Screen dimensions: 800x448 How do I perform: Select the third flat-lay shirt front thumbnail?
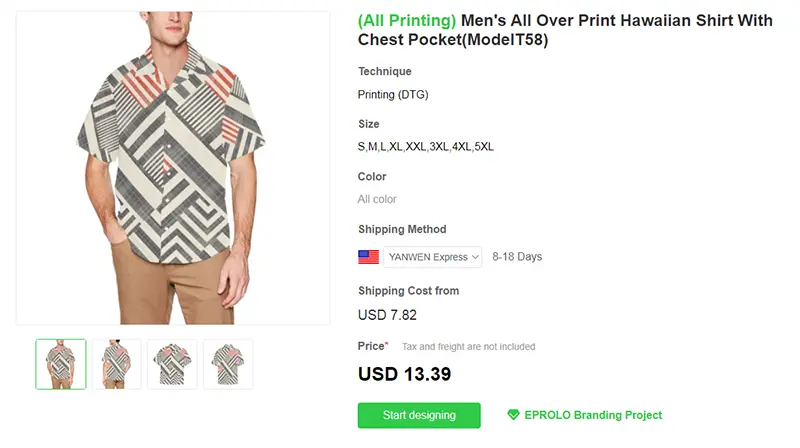172,364
